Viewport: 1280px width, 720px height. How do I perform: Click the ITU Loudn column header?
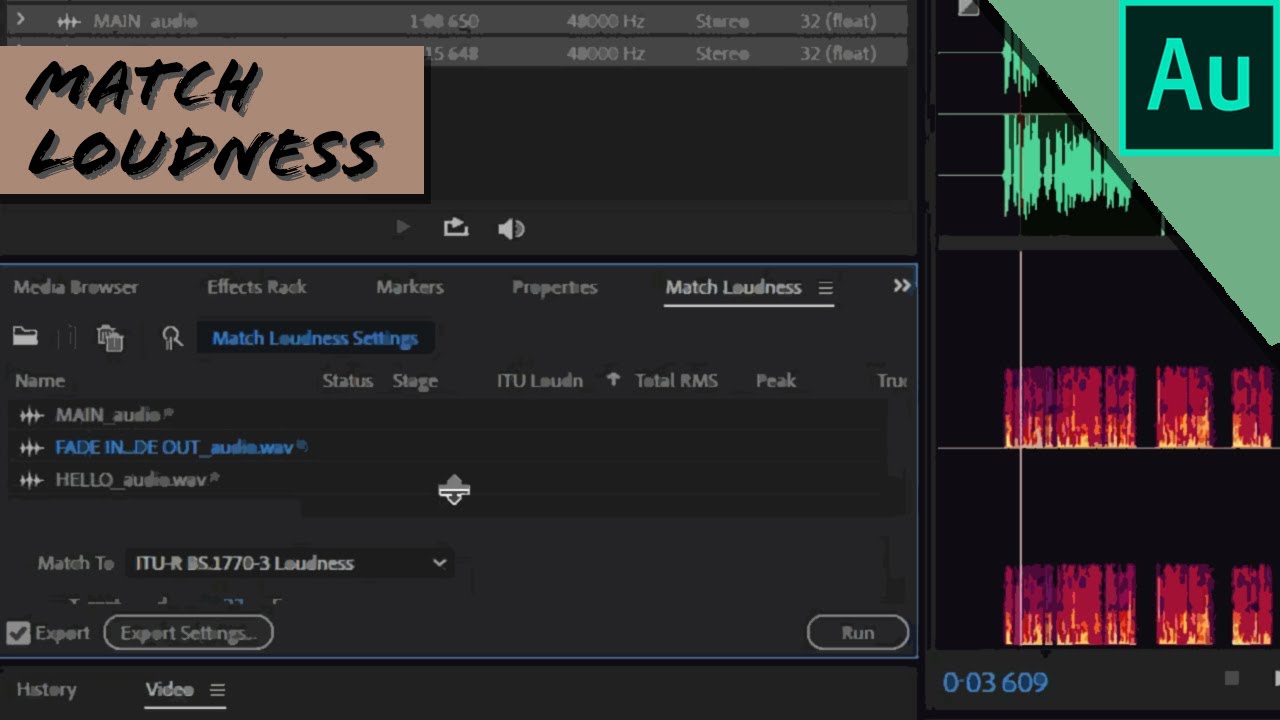tap(540, 381)
